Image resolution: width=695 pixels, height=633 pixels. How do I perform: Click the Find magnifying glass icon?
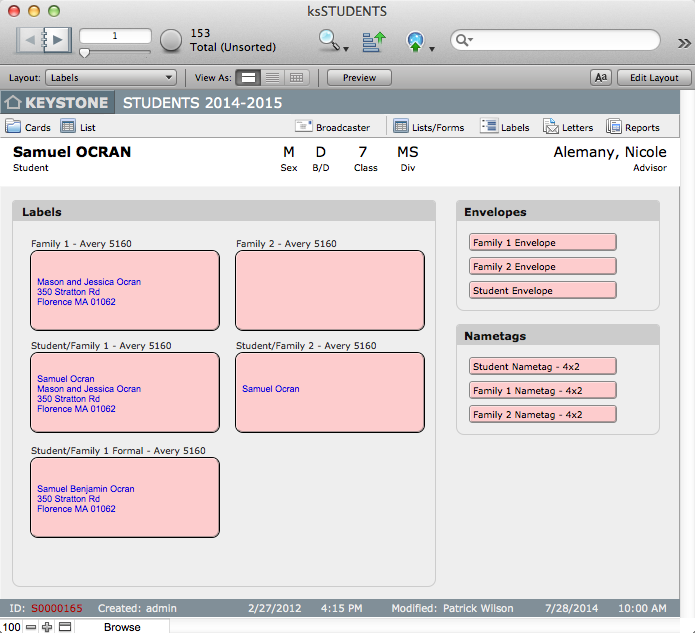(x=328, y=40)
